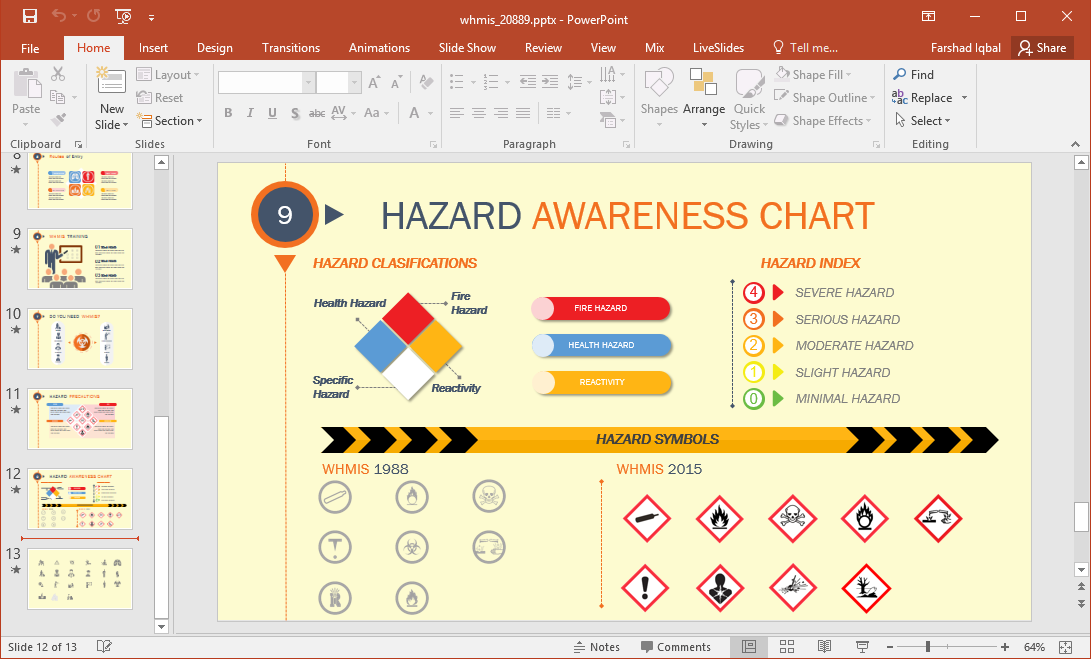
Task: Select the Format Painter tool
Action: click(x=58, y=118)
